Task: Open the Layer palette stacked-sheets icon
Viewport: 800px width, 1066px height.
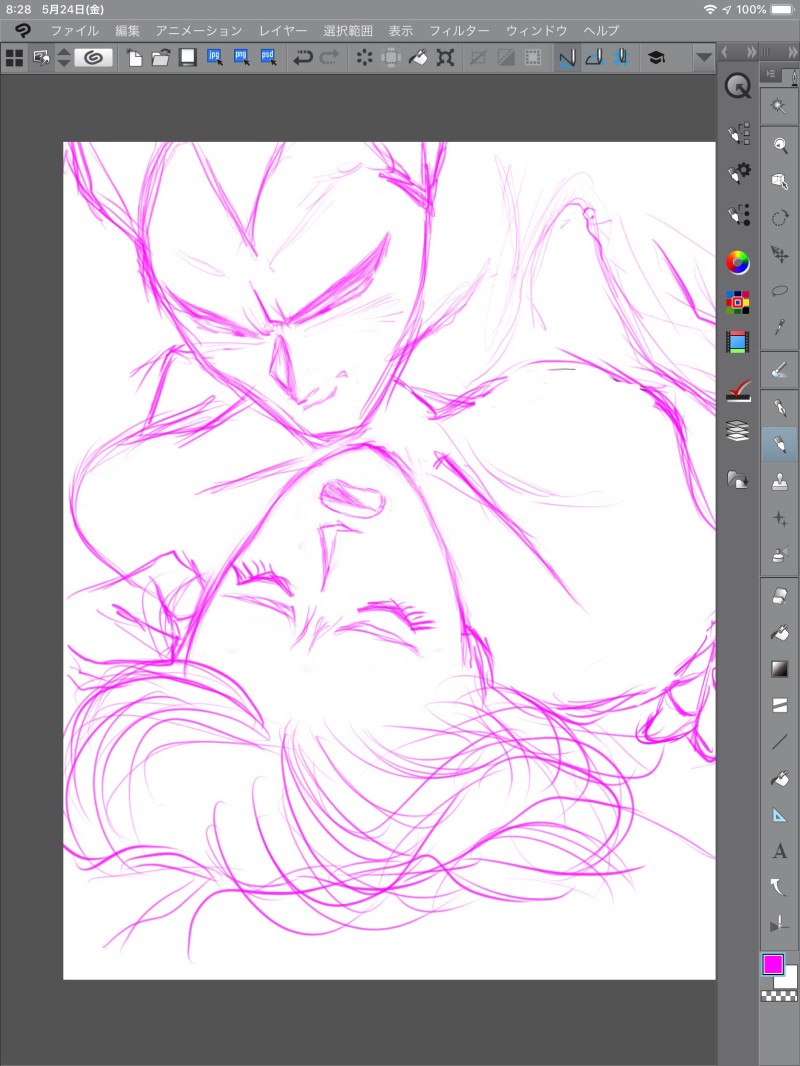Action: 738,431
